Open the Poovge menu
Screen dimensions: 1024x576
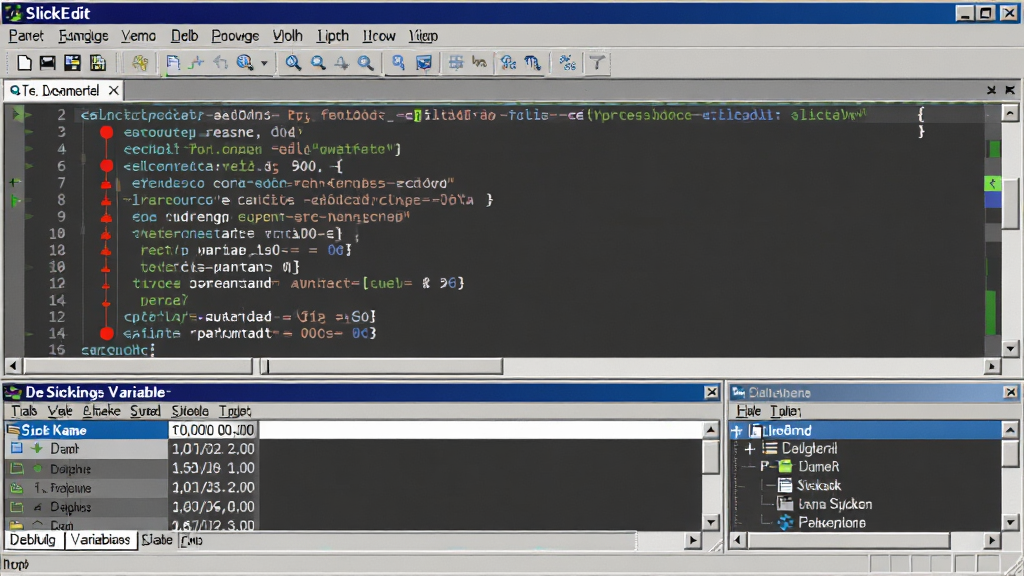235,36
